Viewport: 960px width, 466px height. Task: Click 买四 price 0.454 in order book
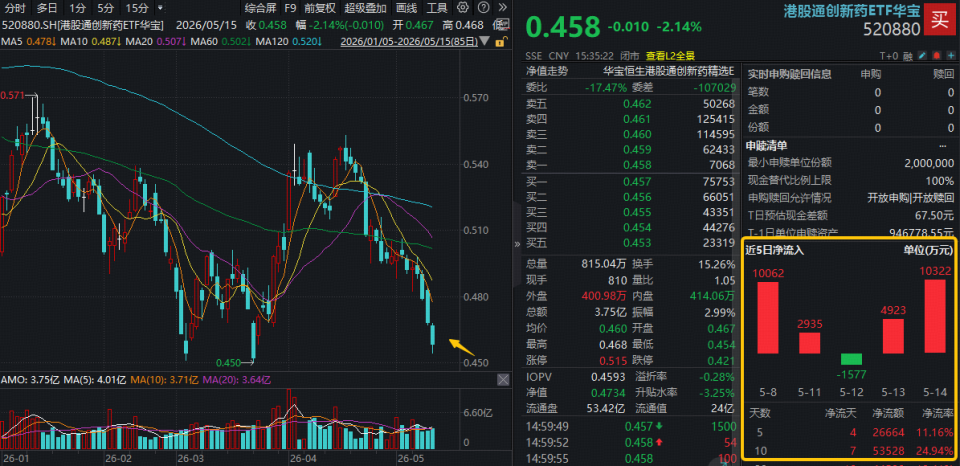637,227
